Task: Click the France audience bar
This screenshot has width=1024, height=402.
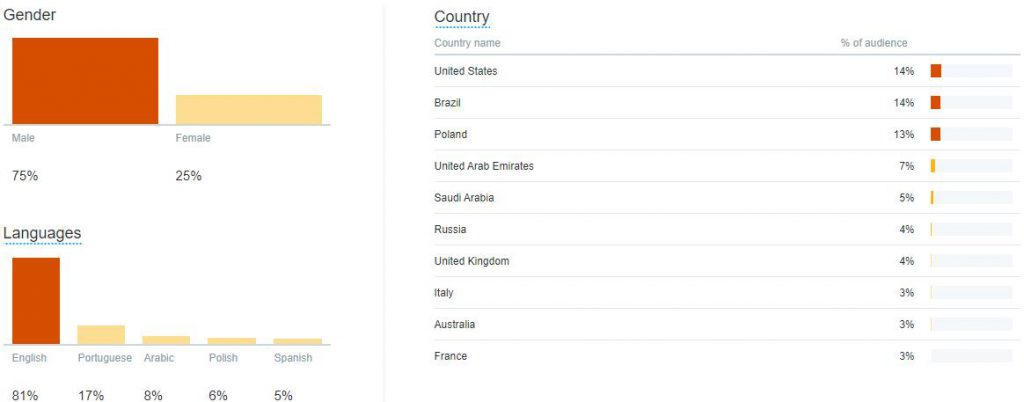Action: [x=971, y=356]
